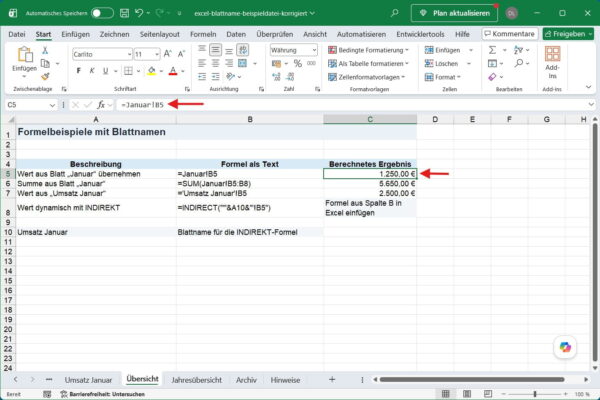600x400 pixels.
Task: Click thousands separator 000 icon
Action: point(311,64)
